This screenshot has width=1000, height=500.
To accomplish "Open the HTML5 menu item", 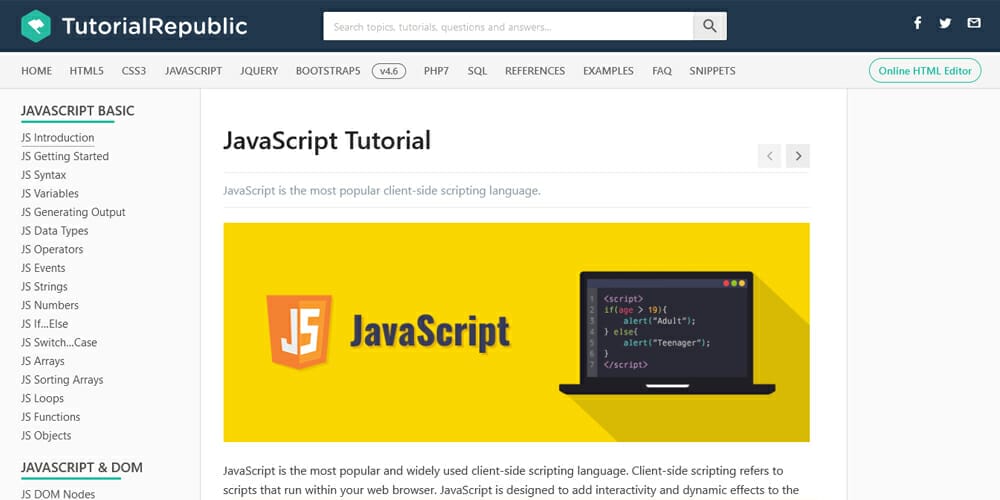I will click(86, 71).
